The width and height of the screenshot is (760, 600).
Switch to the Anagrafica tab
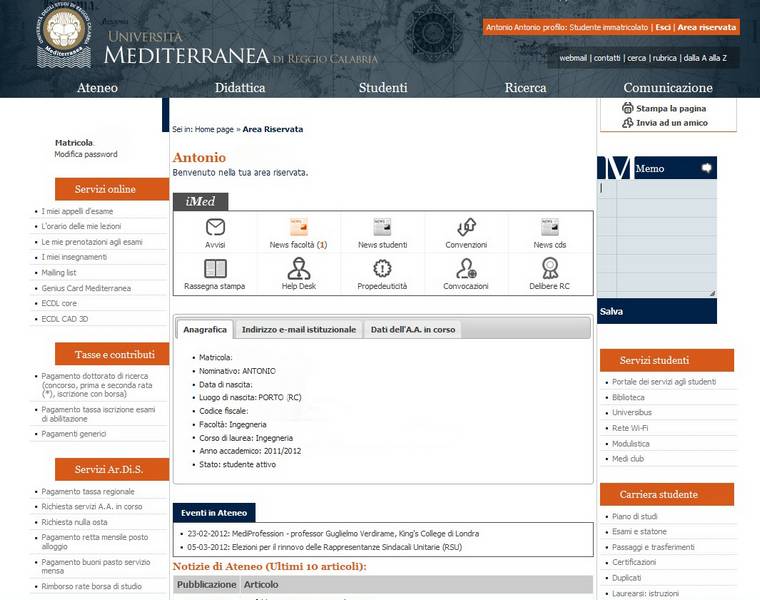205,330
